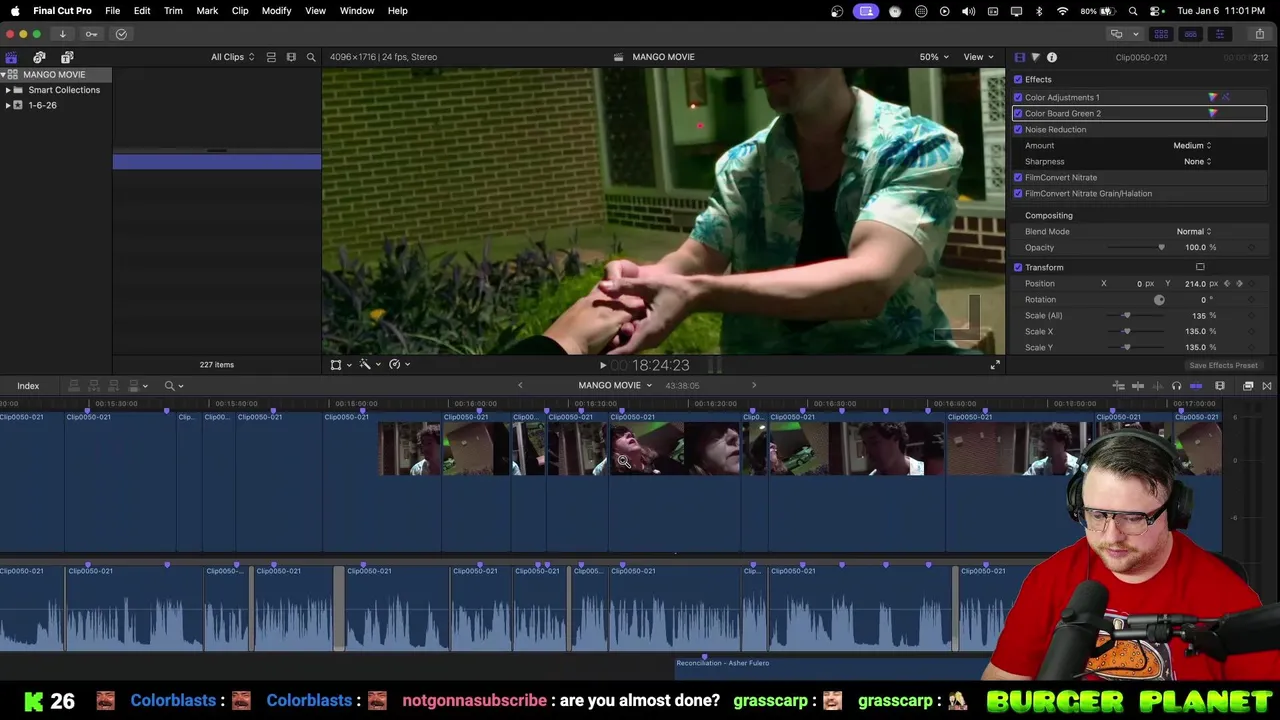Open the 50% viewer zoom dropdown
Viewport: 1280px width, 720px height.
pos(934,57)
